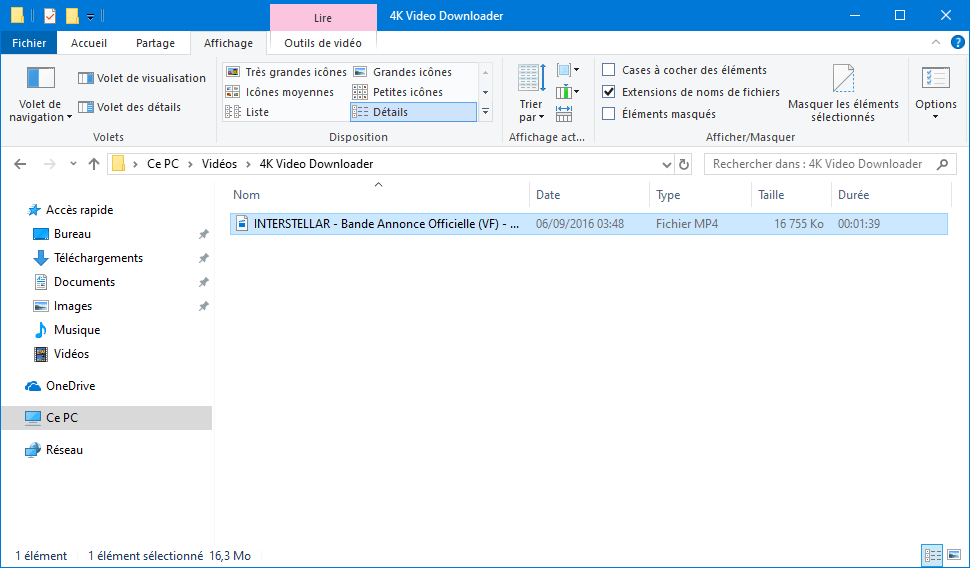Go back with the back arrow

point(20,164)
